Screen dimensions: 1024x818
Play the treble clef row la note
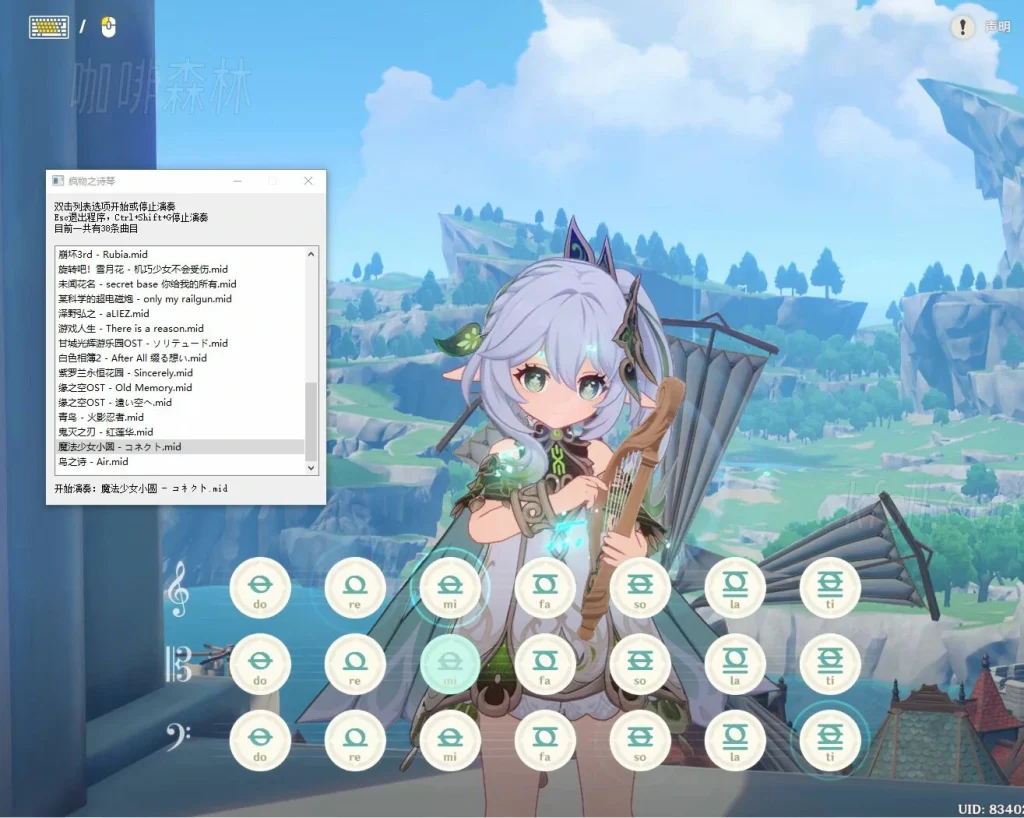click(x=735, y=588)
